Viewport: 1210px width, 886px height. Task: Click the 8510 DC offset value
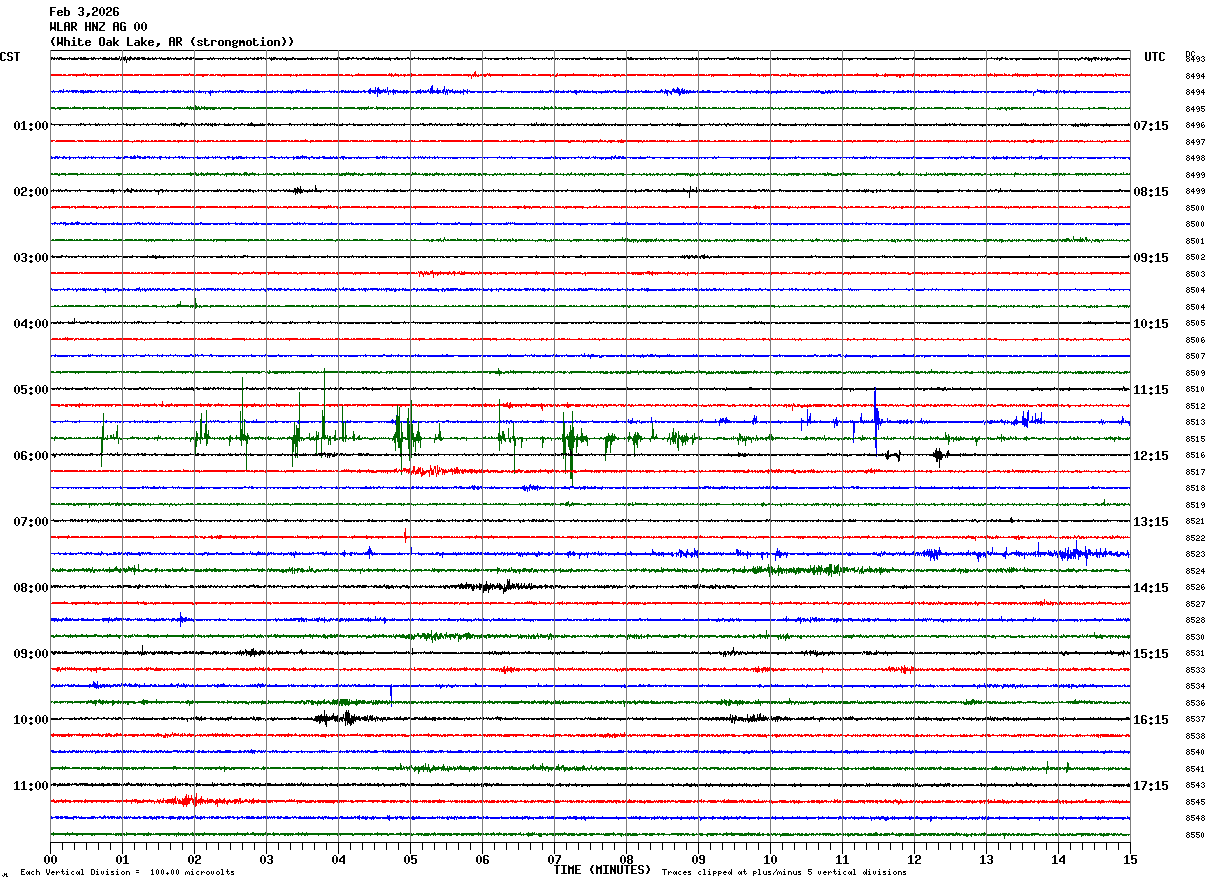coord(1195,390)
